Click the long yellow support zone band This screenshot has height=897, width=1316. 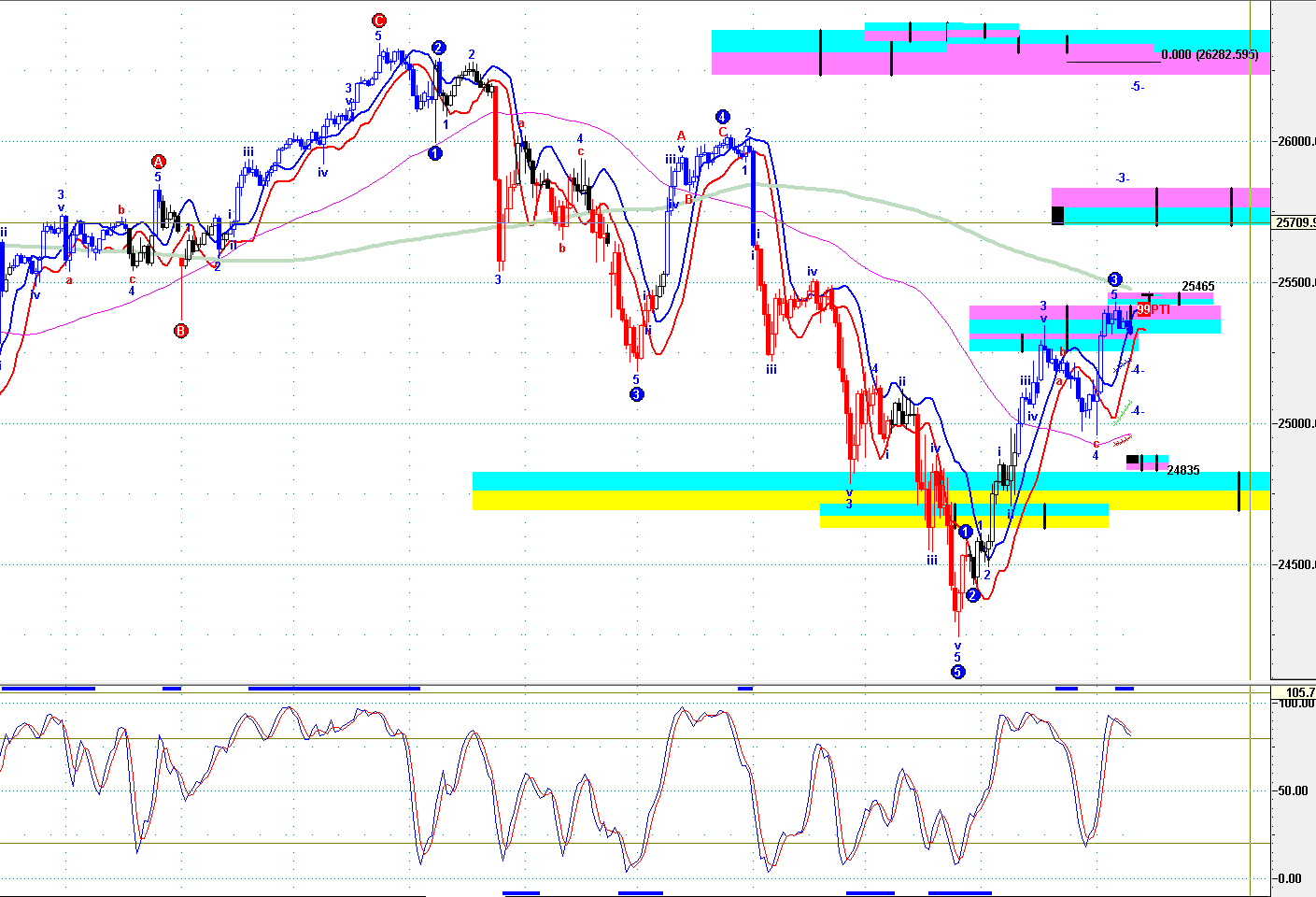tap(870, 500)
